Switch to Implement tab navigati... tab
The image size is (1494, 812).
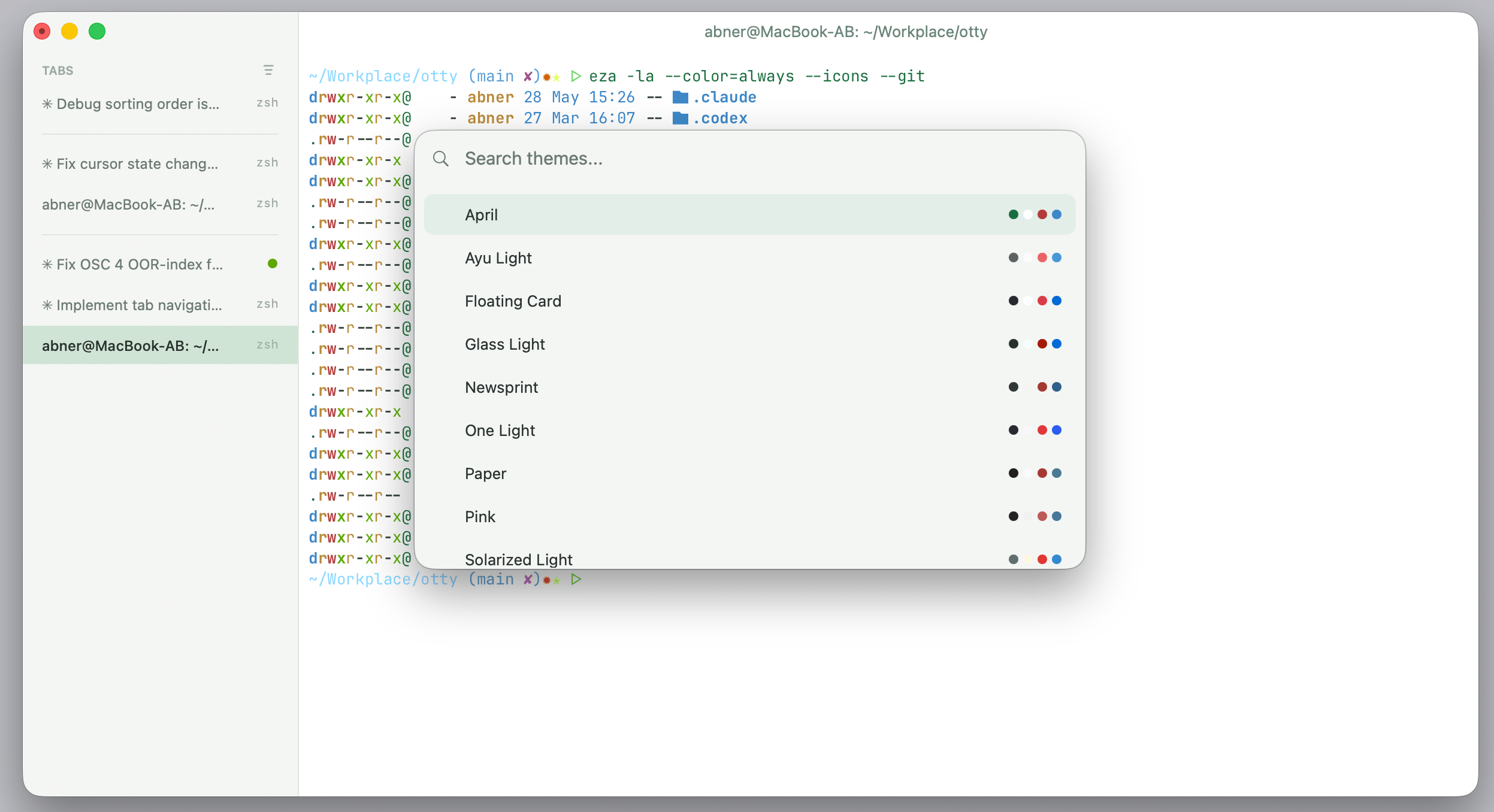coord(161,305)
